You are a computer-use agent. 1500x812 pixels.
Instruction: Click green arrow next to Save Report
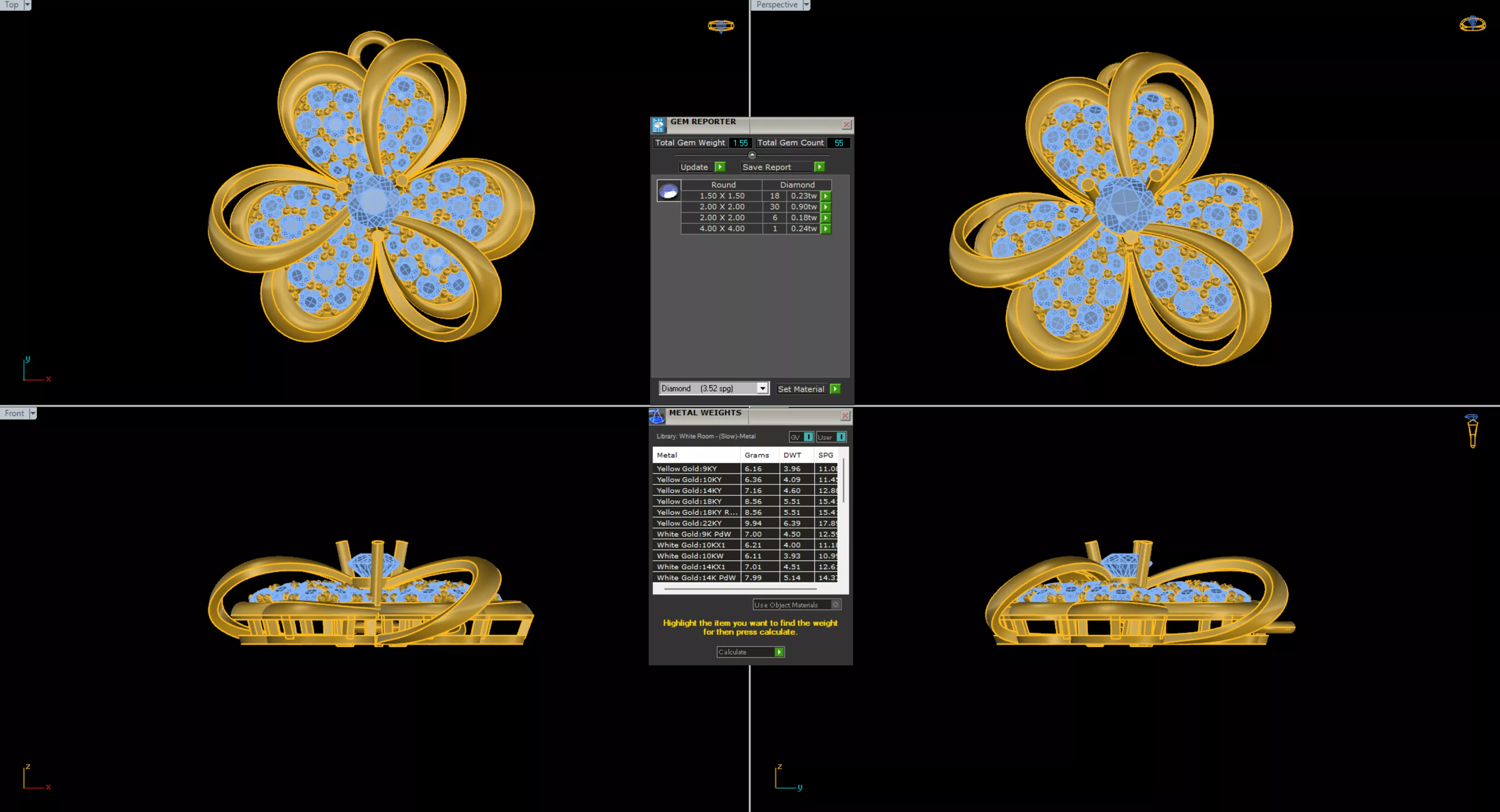click(x=820, y=167)
